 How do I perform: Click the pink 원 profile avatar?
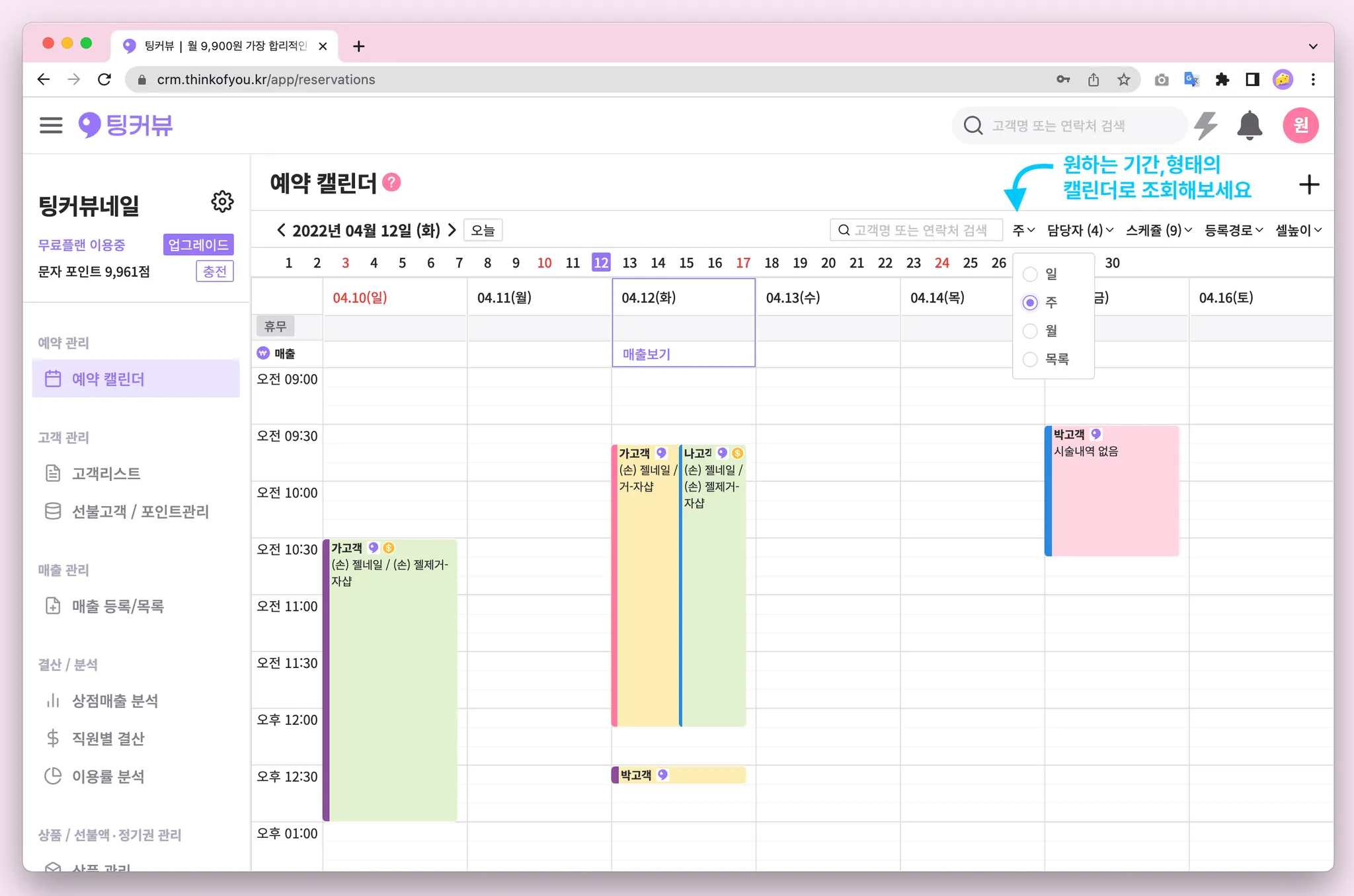click(1300, 125)
